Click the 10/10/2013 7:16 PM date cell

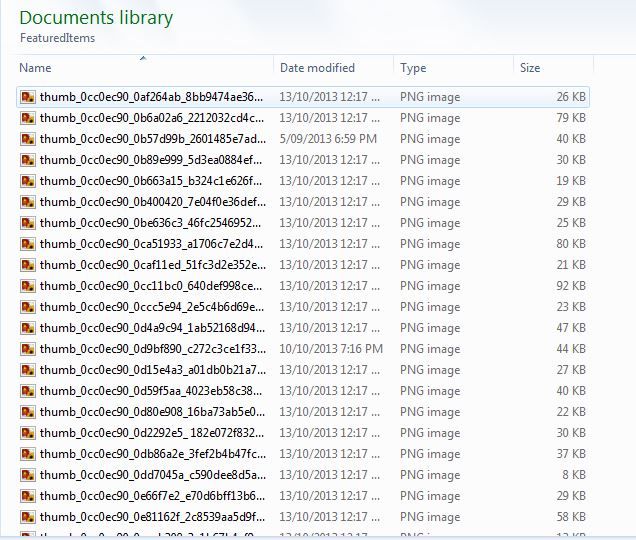(x=331, y=349)
